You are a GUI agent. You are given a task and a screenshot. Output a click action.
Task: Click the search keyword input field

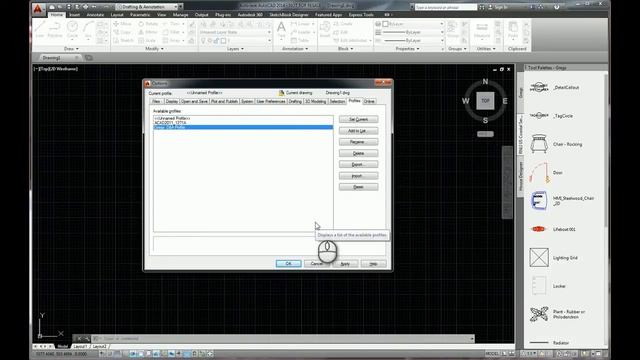[445, 7]
